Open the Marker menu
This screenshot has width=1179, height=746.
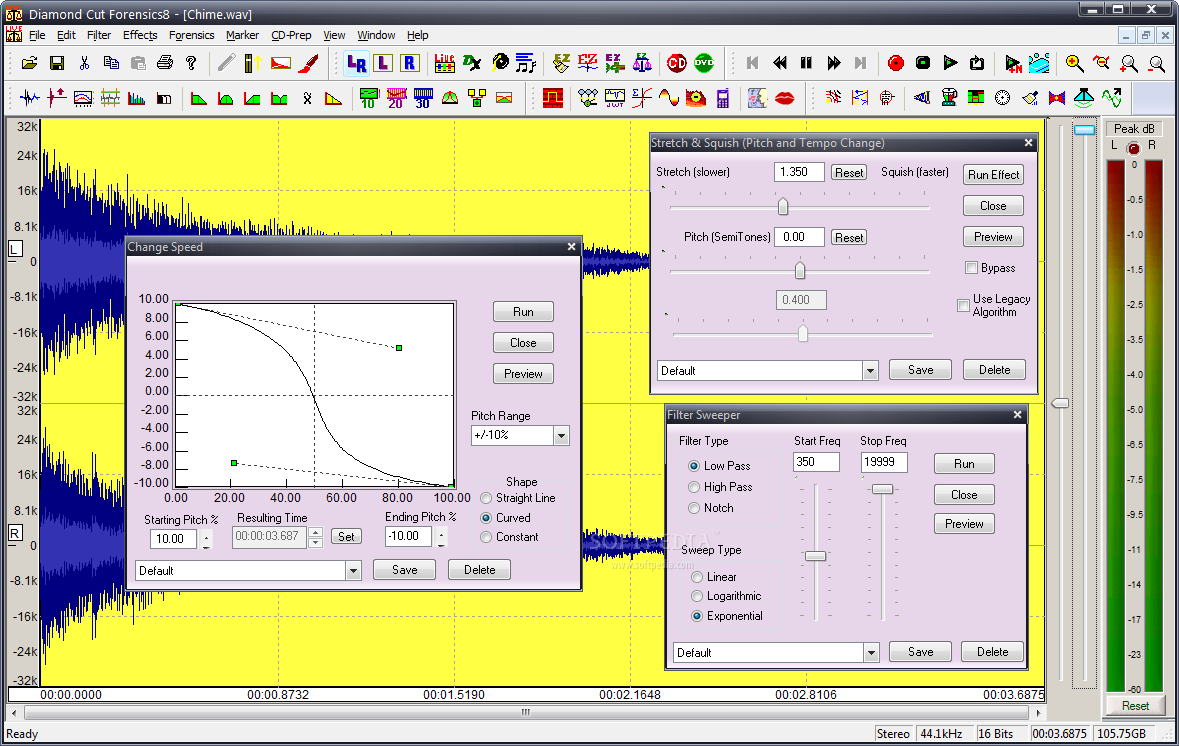coord(242,35)
